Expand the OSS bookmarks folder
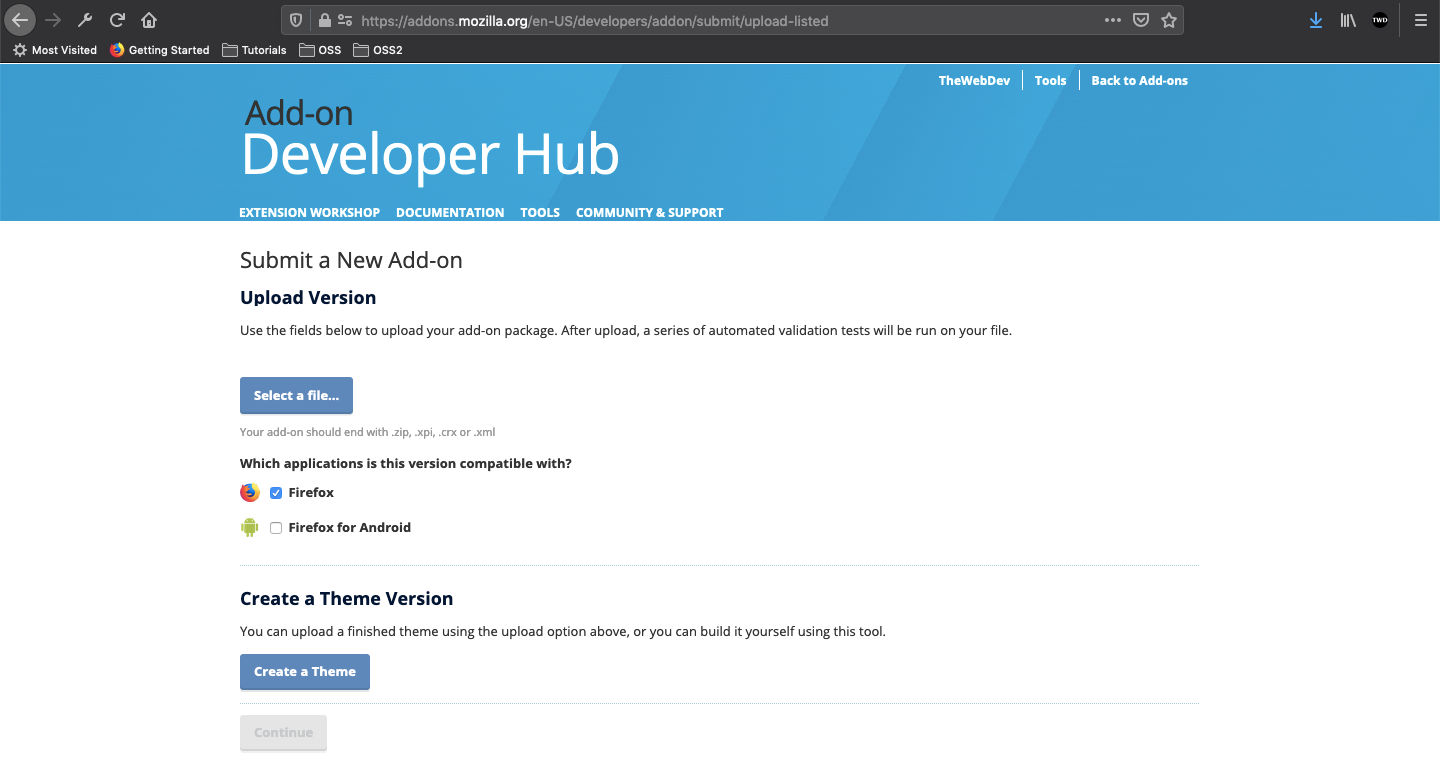 pyautogui.click(x=320, y=50)
